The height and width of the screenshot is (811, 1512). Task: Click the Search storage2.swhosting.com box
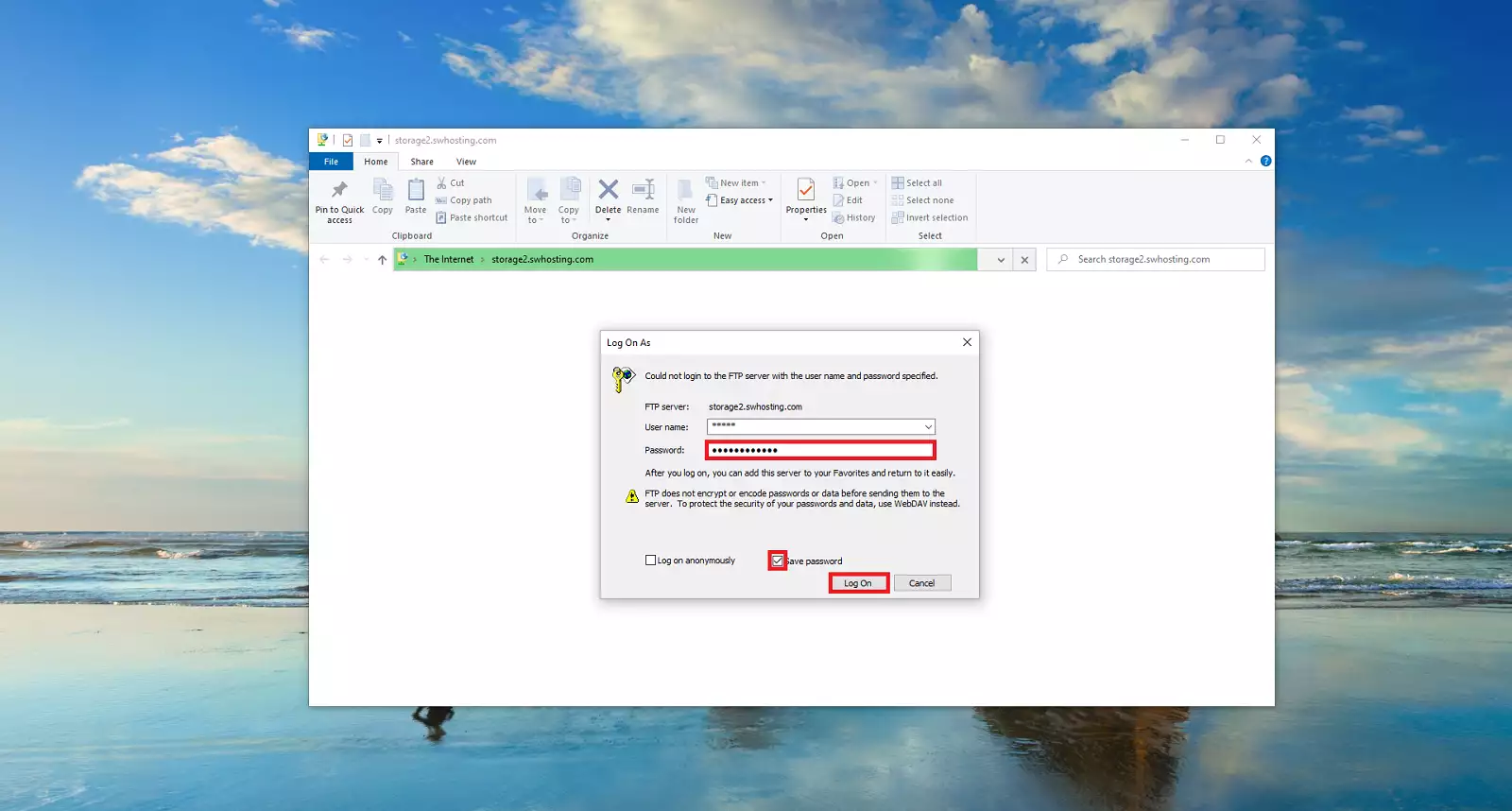1162,260
